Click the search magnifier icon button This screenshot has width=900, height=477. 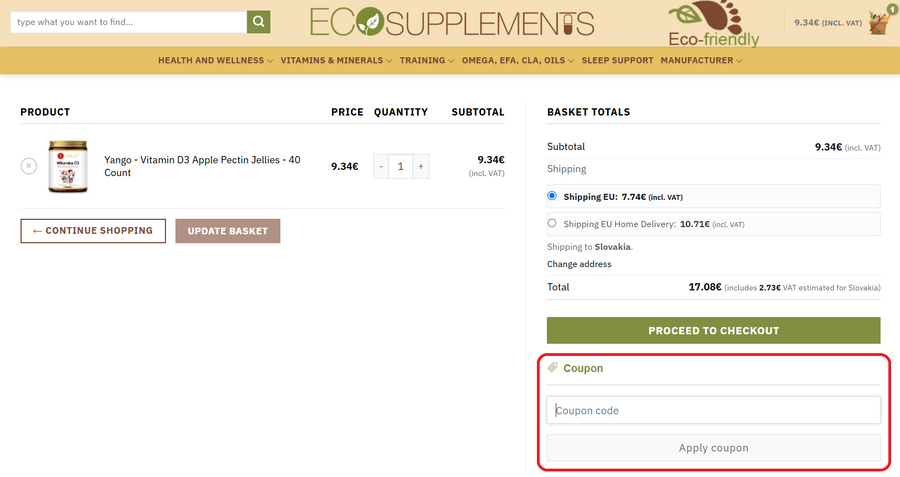[258, 22]
